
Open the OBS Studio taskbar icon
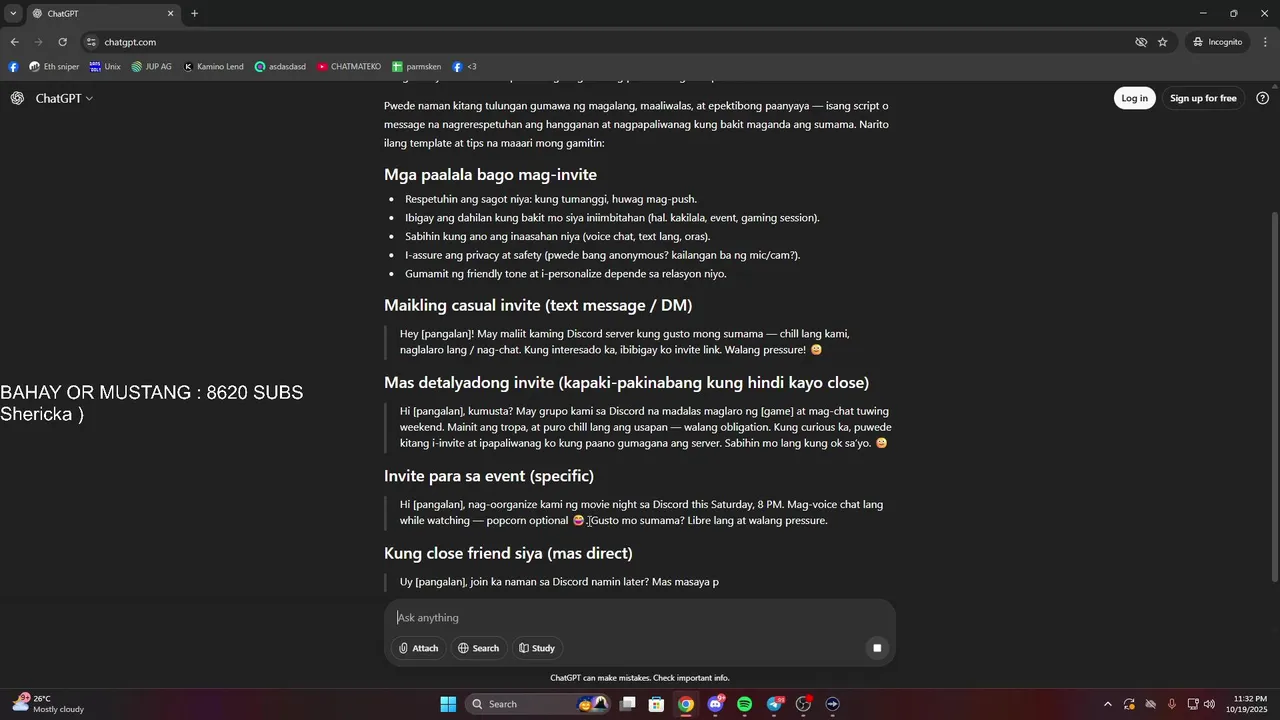[803, 704]
